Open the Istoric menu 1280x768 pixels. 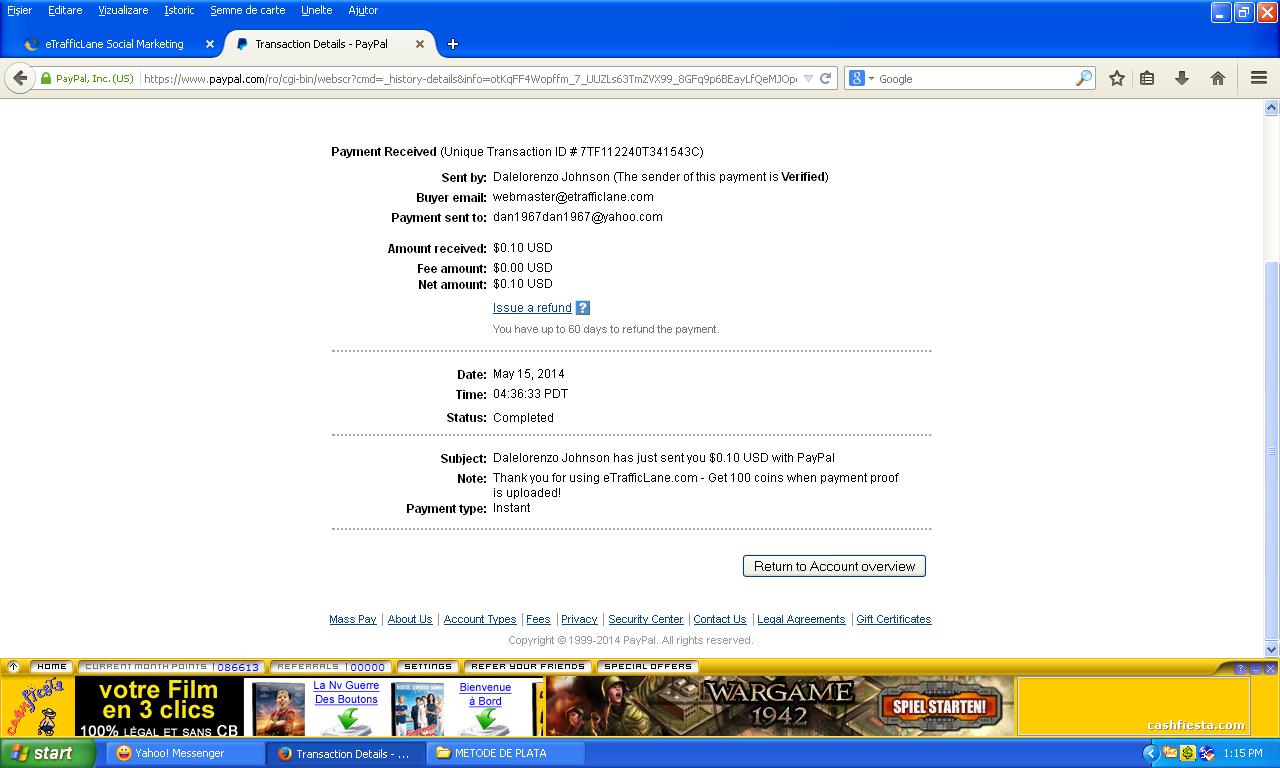coord(179,10)
